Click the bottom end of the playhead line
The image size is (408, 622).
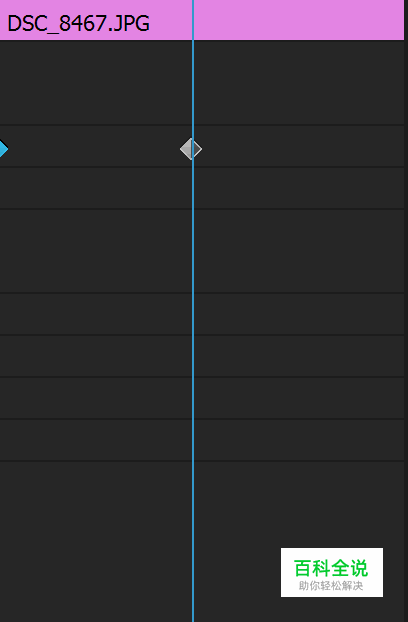[193, 619]
